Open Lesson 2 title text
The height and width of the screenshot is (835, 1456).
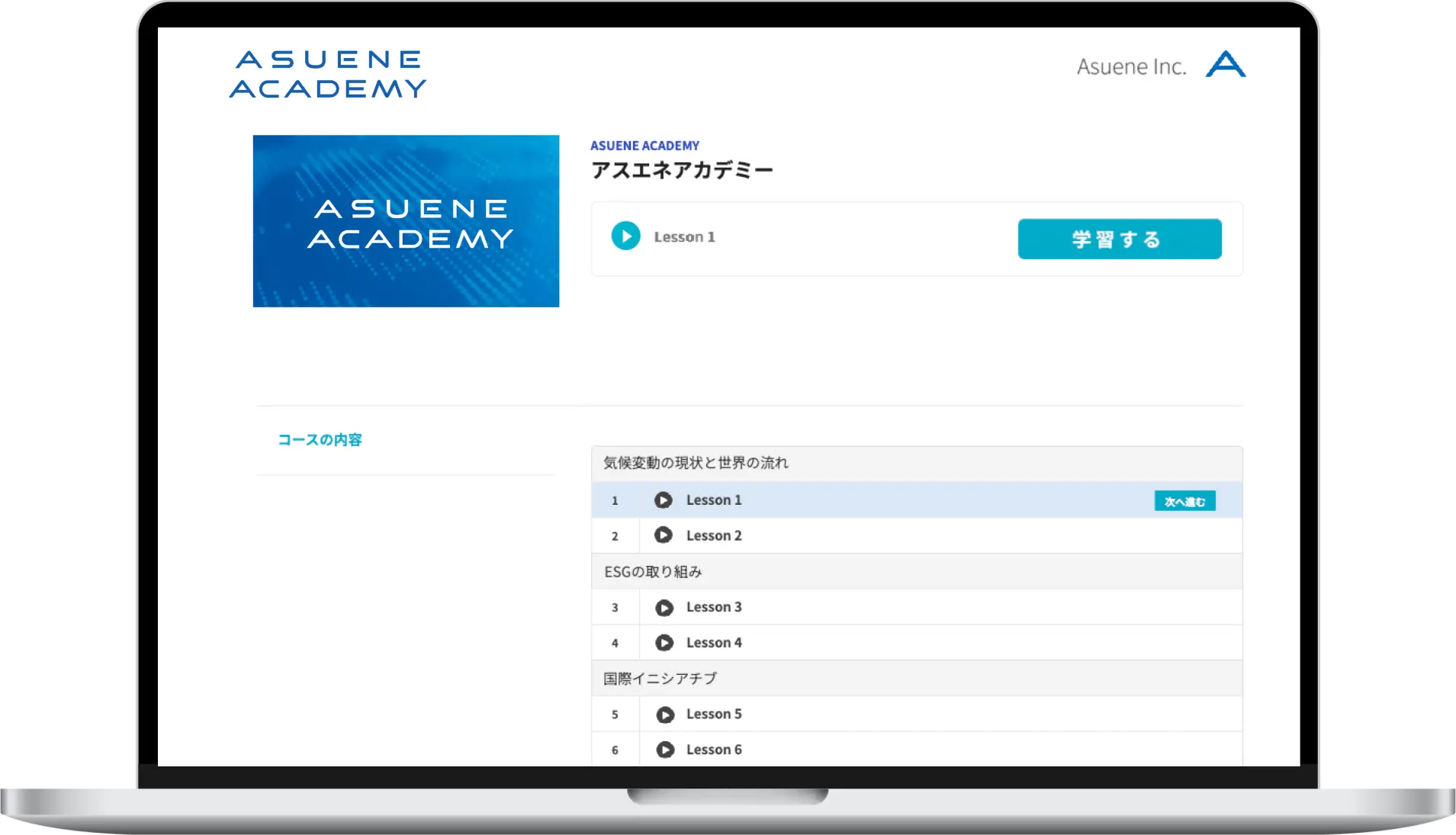[x=713, y=536]
